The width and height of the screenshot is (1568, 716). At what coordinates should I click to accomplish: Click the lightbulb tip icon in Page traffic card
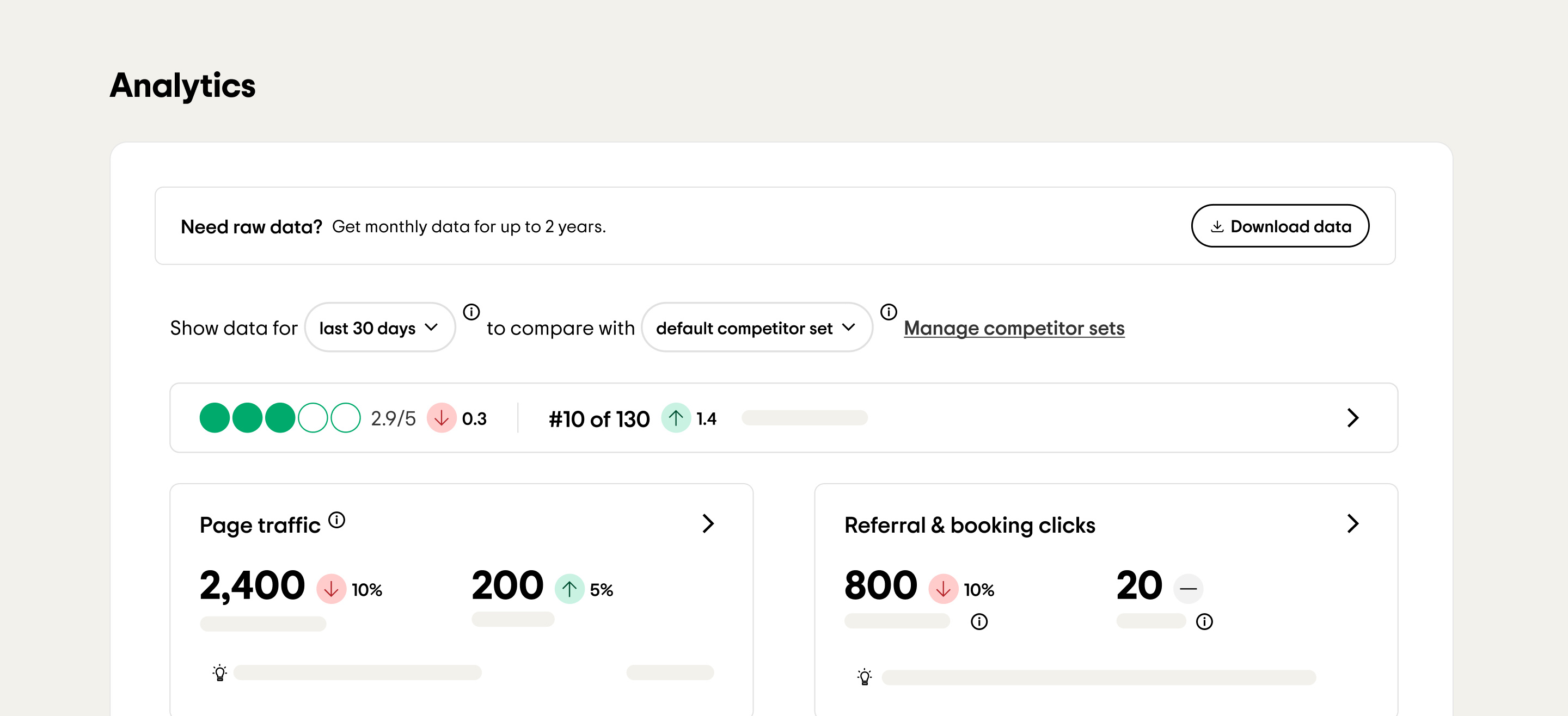[x=220, y=674]
